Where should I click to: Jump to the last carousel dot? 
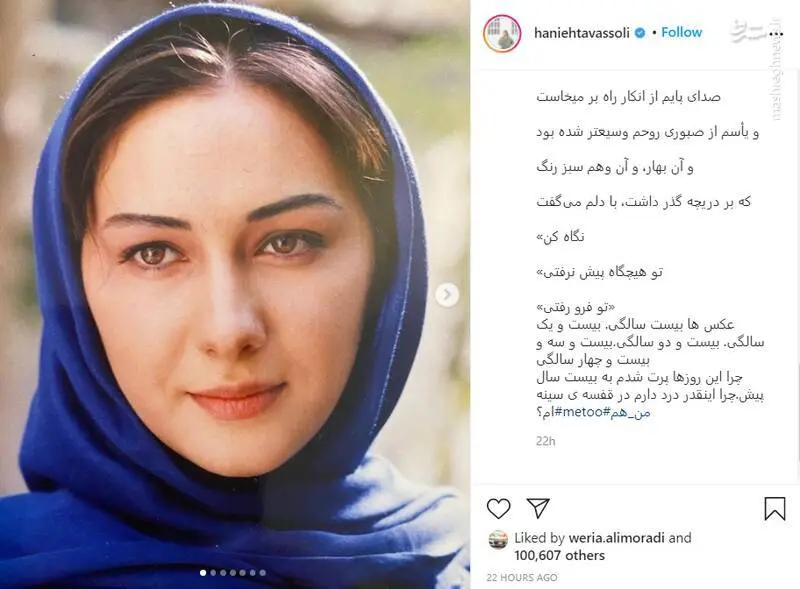point(263,573)
